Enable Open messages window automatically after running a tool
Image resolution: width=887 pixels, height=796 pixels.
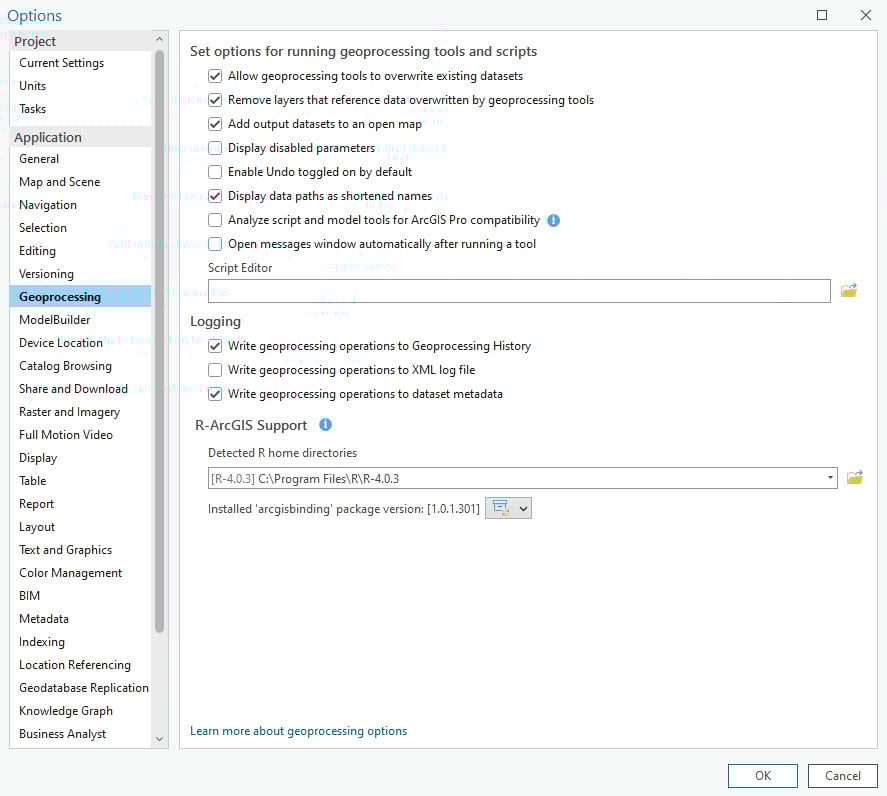pyautogui.click(x=215, y=244)
